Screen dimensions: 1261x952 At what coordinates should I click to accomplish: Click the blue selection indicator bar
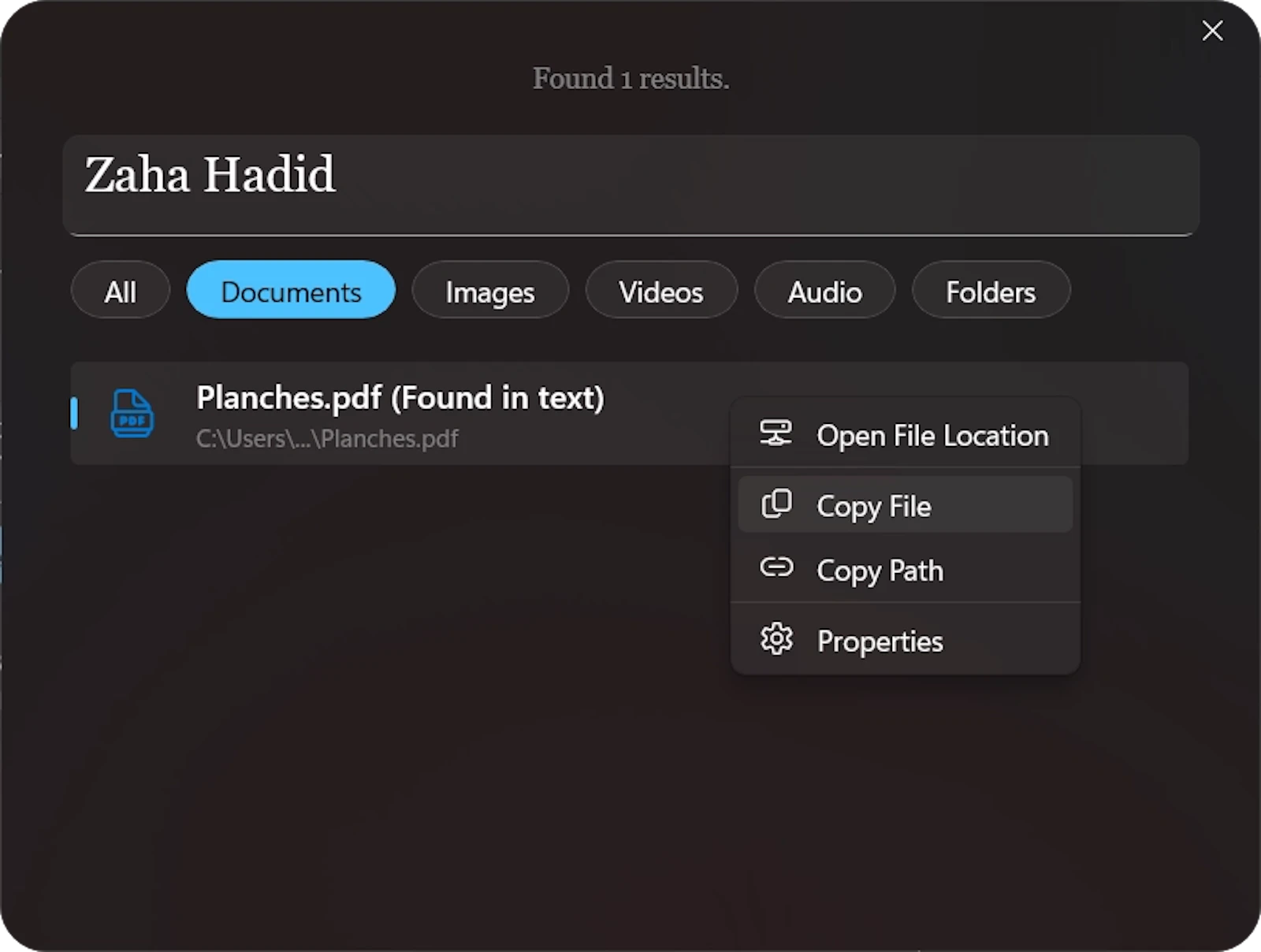[x=74, y=414]
